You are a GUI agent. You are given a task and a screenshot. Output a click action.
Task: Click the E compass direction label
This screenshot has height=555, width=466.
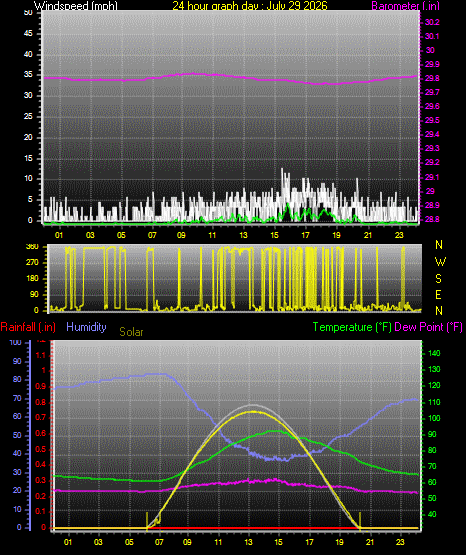(x=438, y=294)
